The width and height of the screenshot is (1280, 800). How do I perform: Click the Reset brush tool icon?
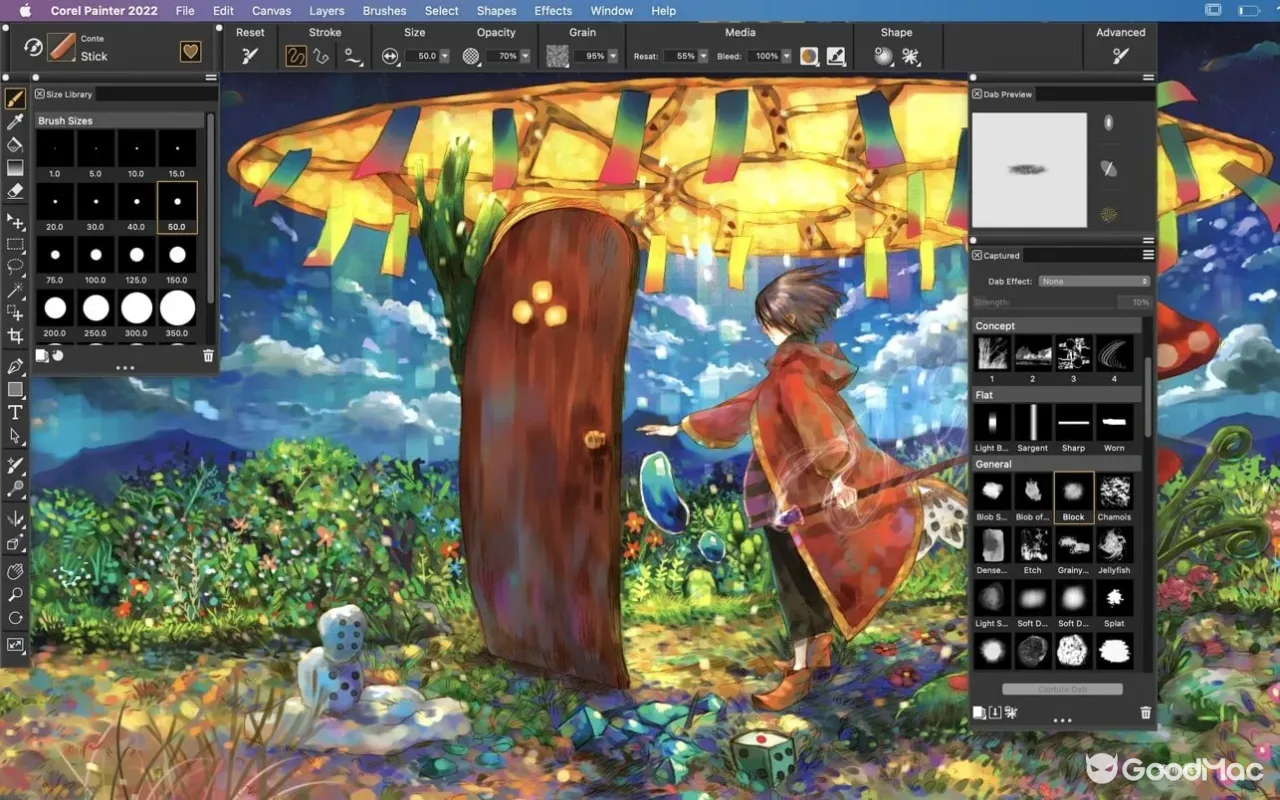pos(250,56)
